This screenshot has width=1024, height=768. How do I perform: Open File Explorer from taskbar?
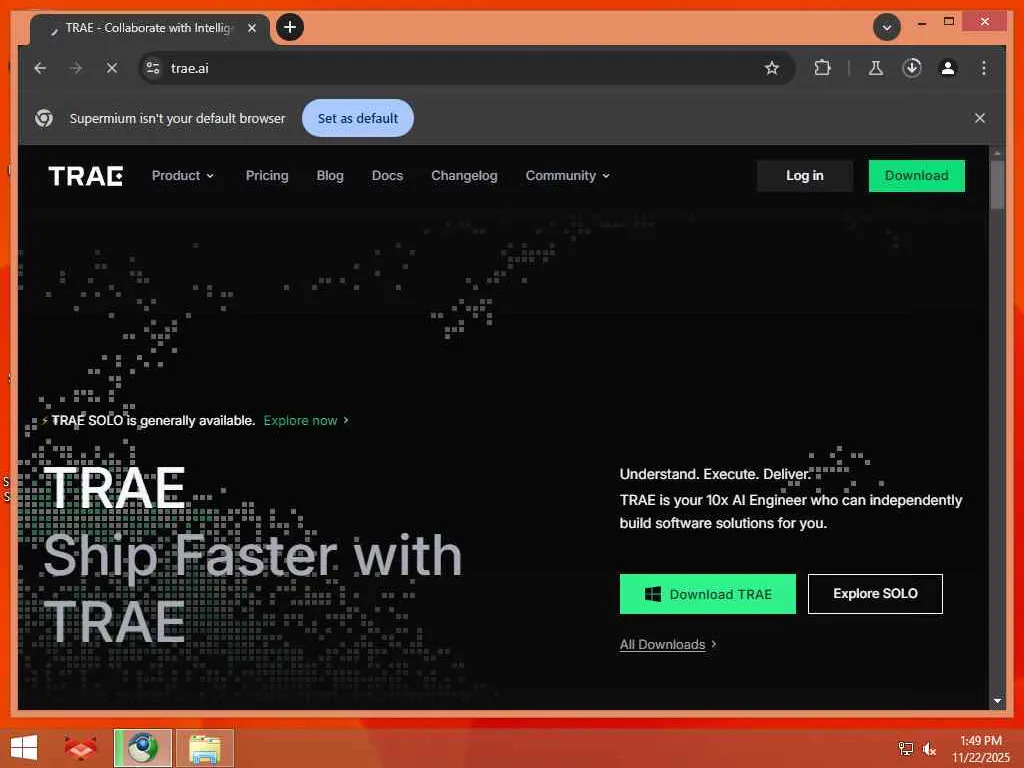pos(204,748)
